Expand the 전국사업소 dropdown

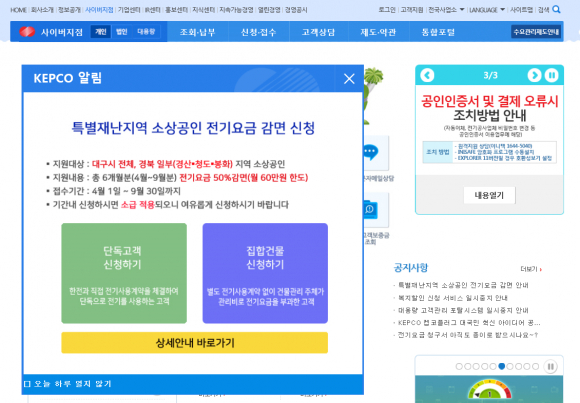click(446, 10)
